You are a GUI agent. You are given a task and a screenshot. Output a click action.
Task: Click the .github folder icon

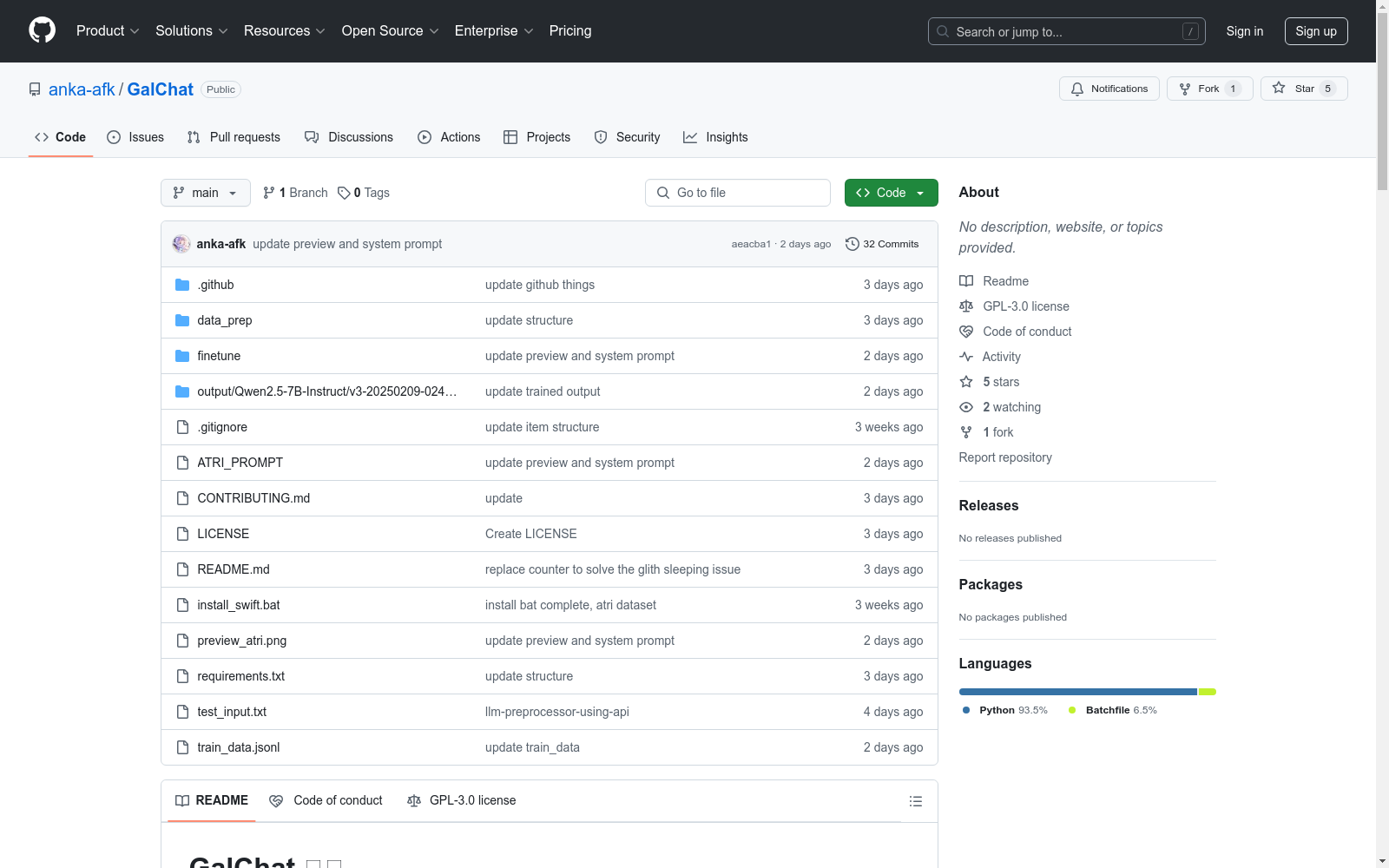[x=182, y=285]
